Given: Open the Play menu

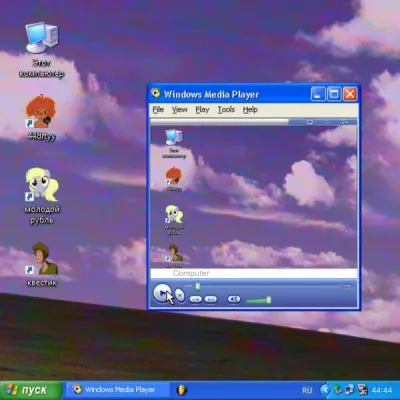Looking at the screenshot, I should click(202, 110).
